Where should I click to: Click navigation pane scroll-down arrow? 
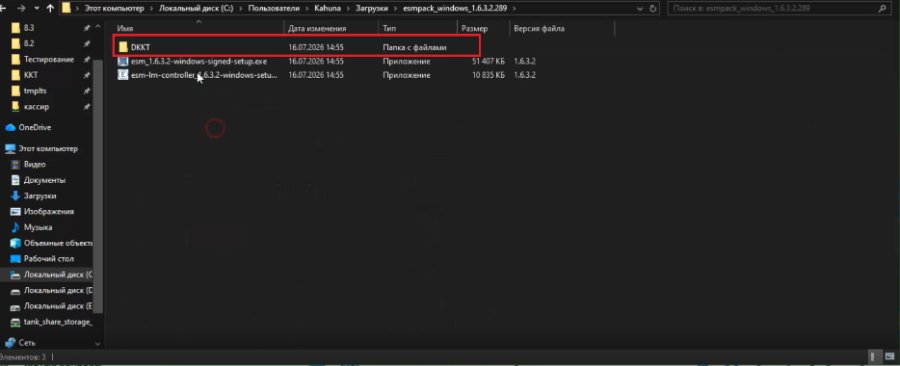click(x=98, y=344)
